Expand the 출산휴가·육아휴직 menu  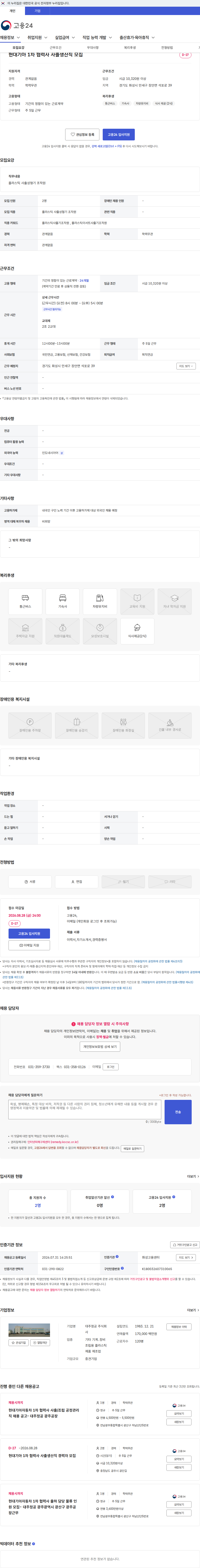tap(137, 38)
